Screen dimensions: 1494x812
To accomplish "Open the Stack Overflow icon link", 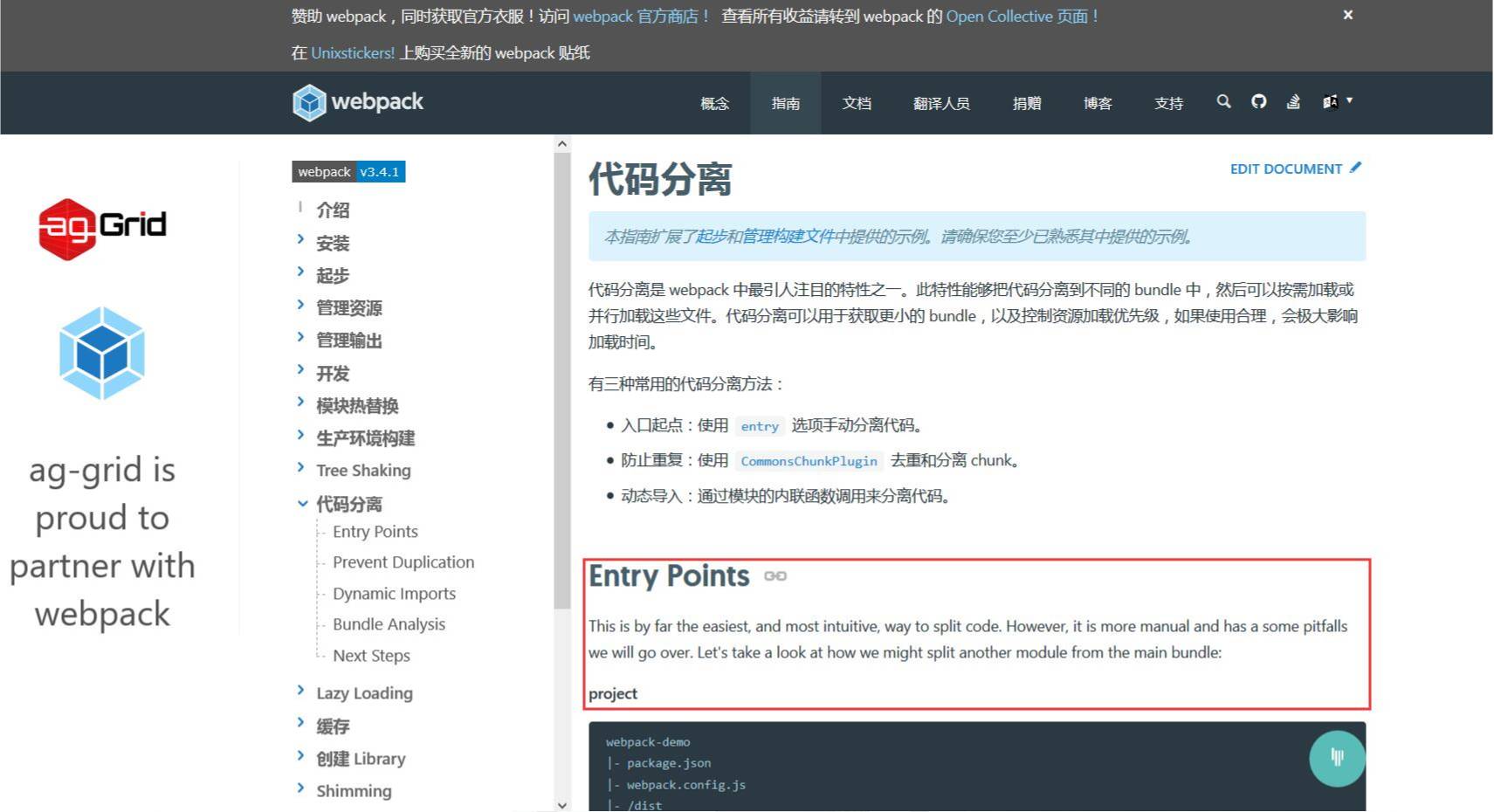I will pyautogui.click(x=1293, y=101).
